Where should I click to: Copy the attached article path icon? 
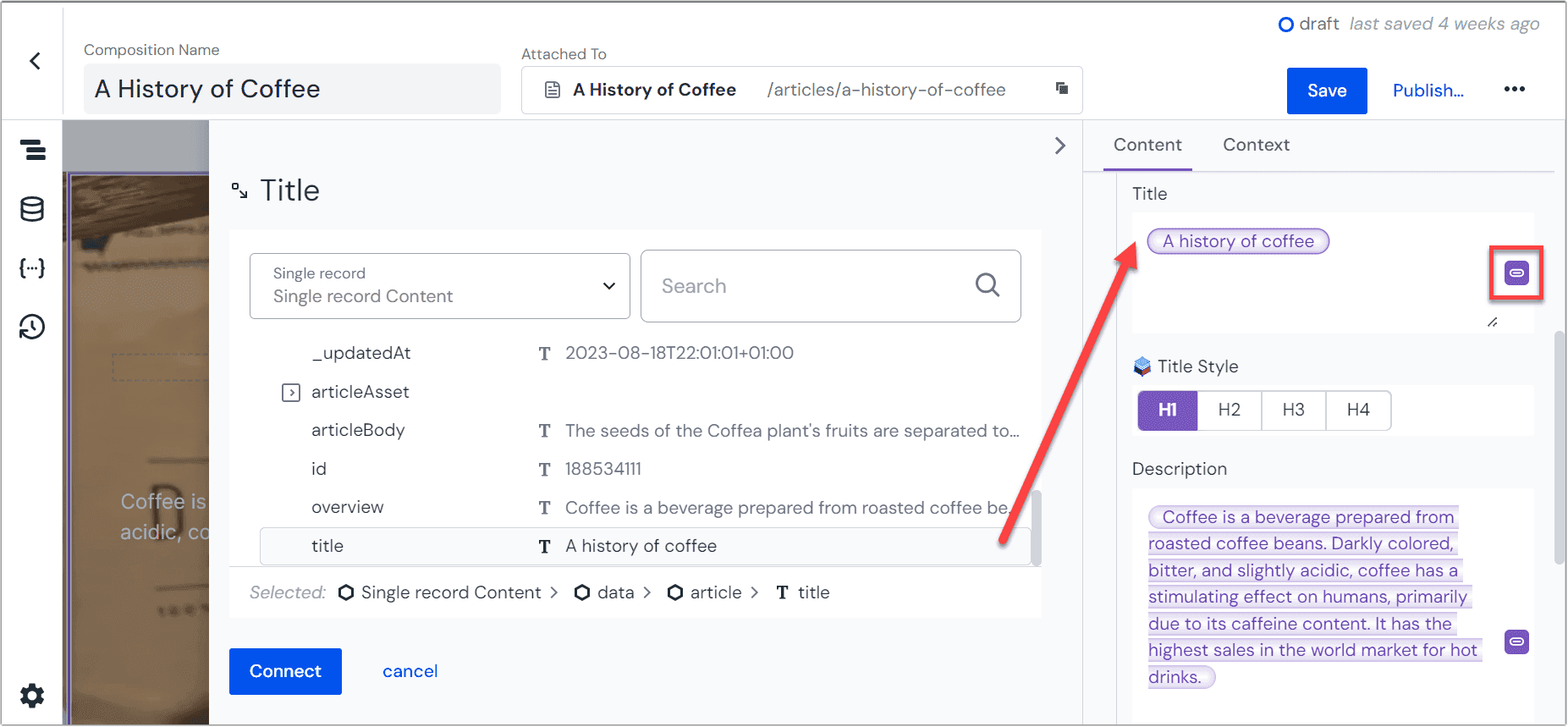1061,88
